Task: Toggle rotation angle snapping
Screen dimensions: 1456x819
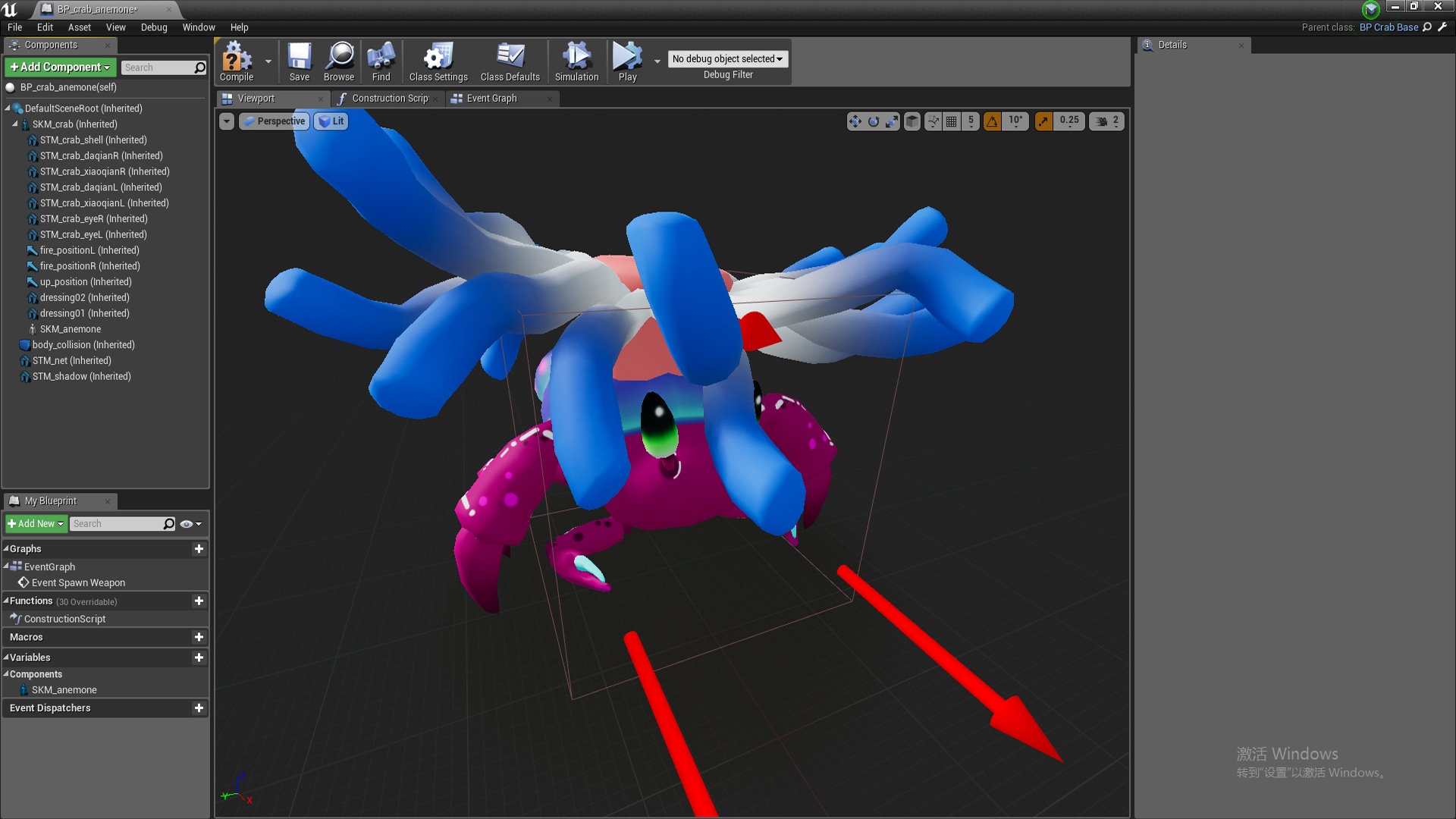Action: pyautogui.click(x=992, y=121)
